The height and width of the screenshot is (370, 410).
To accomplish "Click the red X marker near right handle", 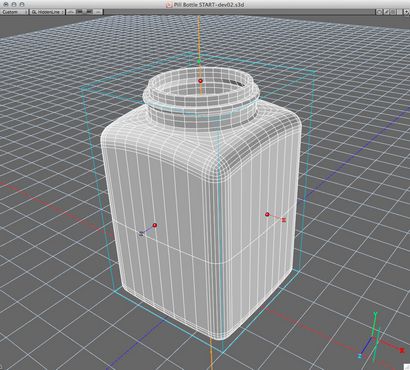I will point(284,220).
